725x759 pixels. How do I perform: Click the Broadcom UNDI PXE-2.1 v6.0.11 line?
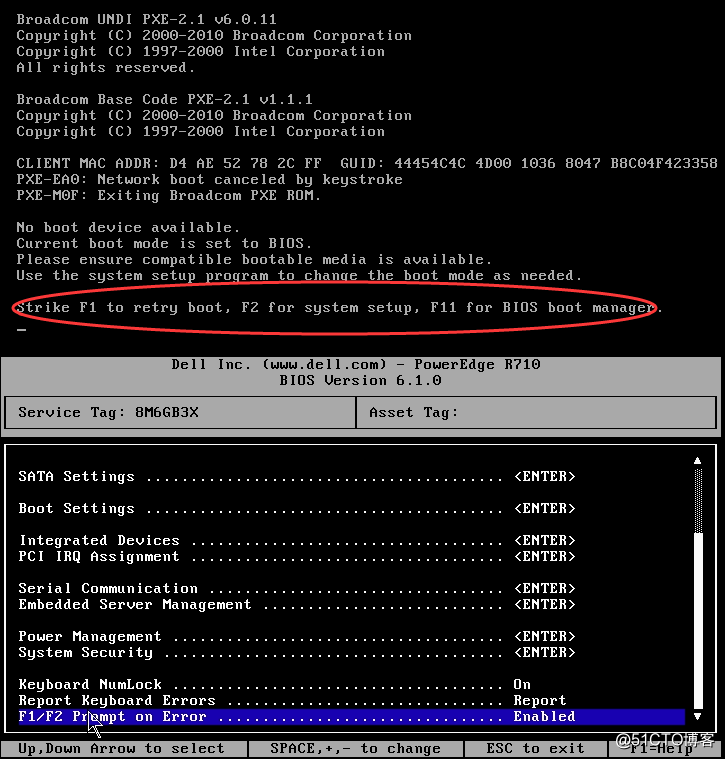pos(146,19)
